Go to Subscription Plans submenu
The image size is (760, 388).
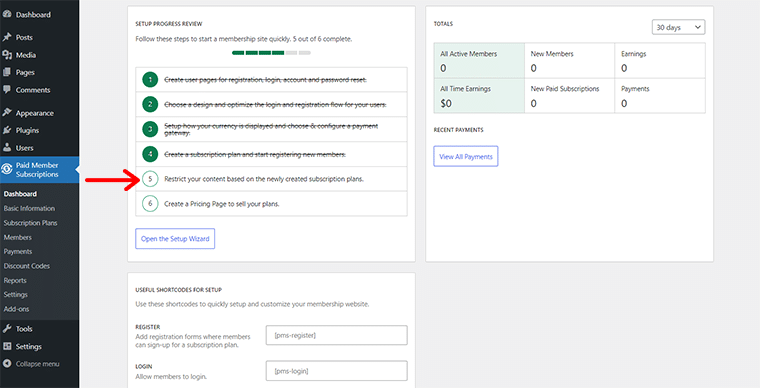coord(31,223)
